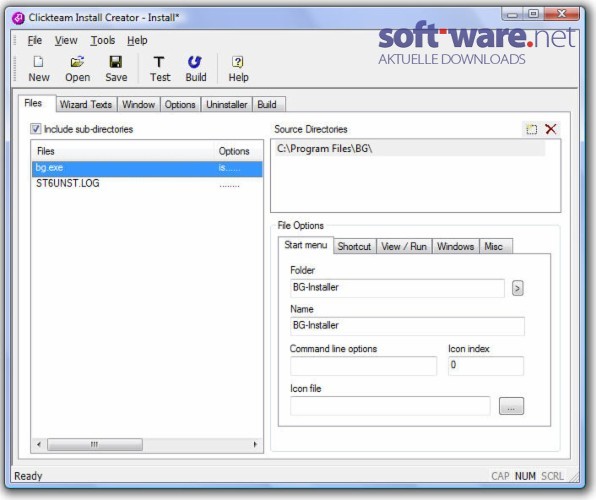The width and height of the screenshot is (596, 500).
Task: Uncheck Include sub-directories checkbox
Action: point(35,129)
